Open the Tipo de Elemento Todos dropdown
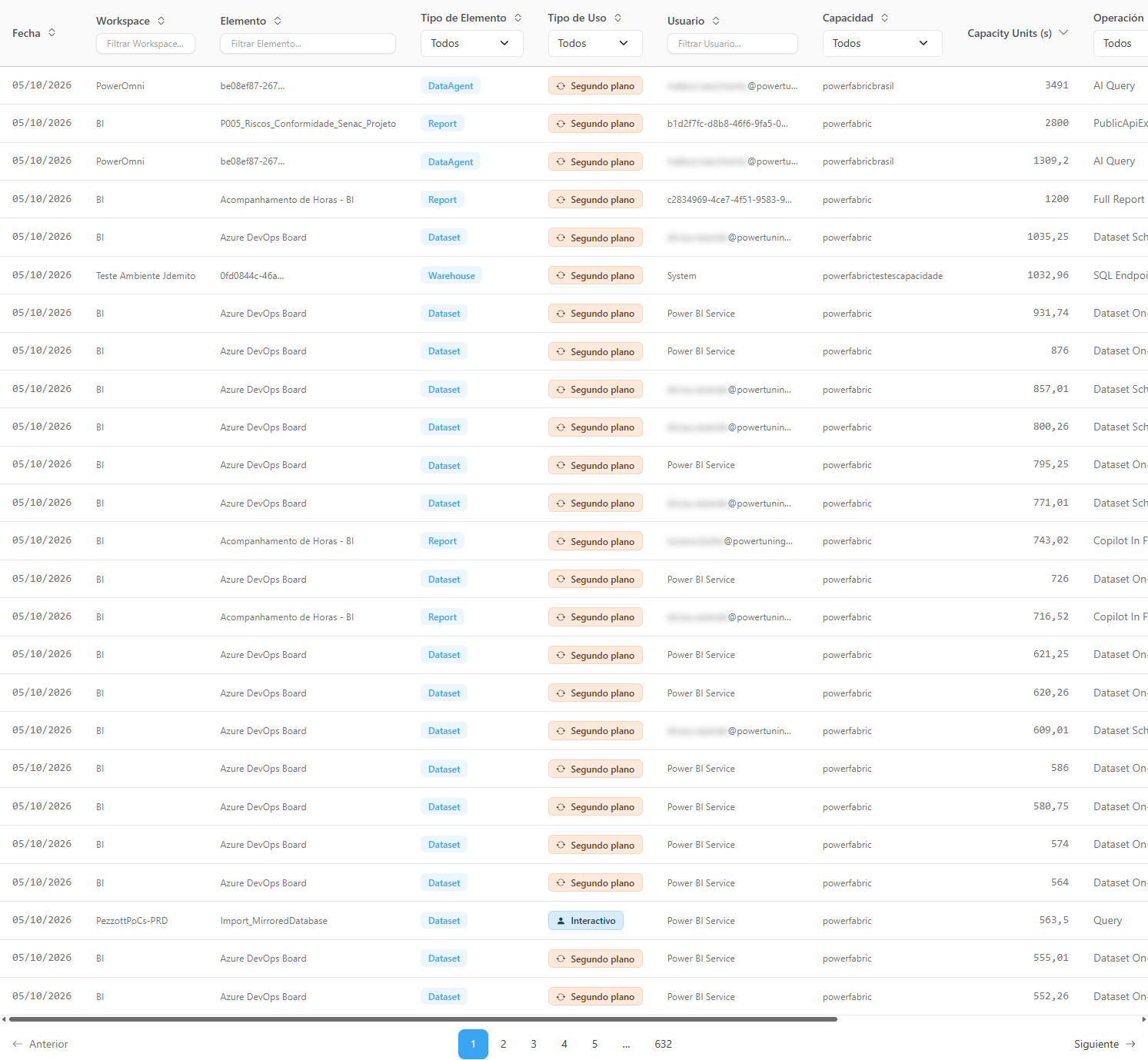 471,43
